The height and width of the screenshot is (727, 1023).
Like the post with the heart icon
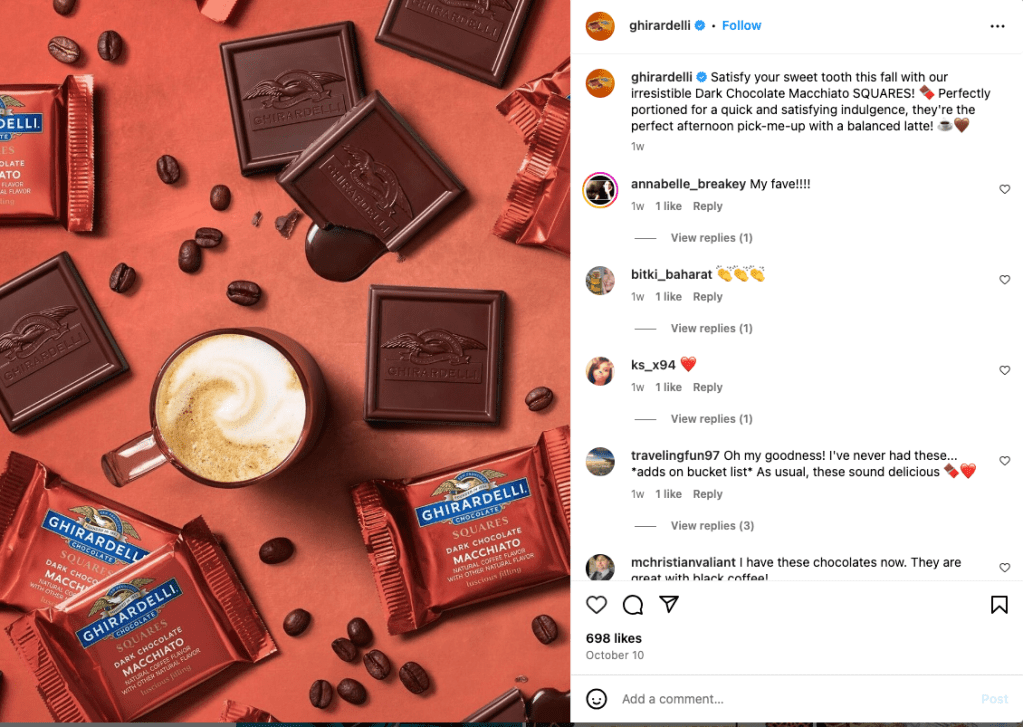[596, 605]
